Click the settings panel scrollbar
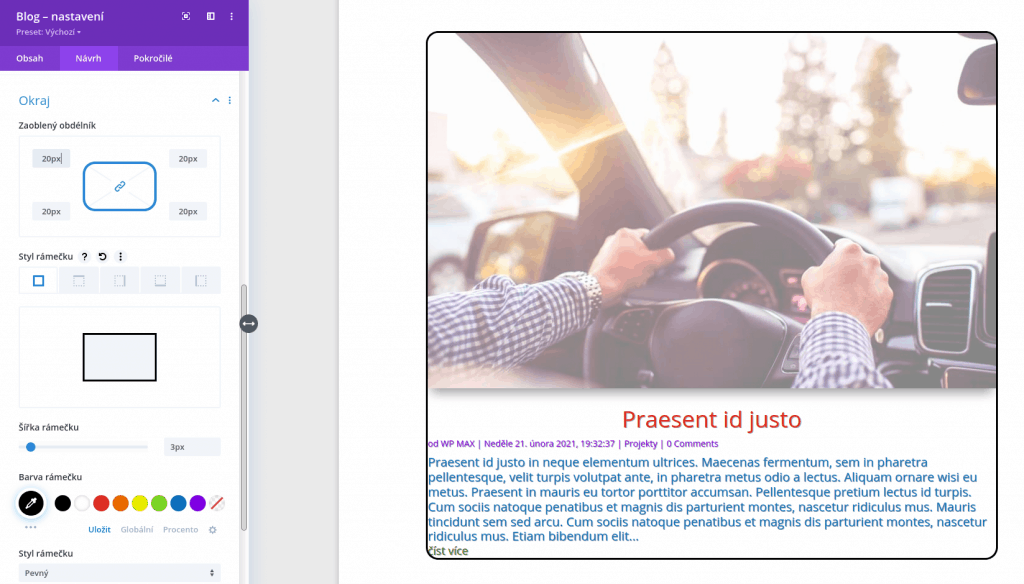Image resolution: width=1024 pixels, height=584 pixels. click(244, 407)
